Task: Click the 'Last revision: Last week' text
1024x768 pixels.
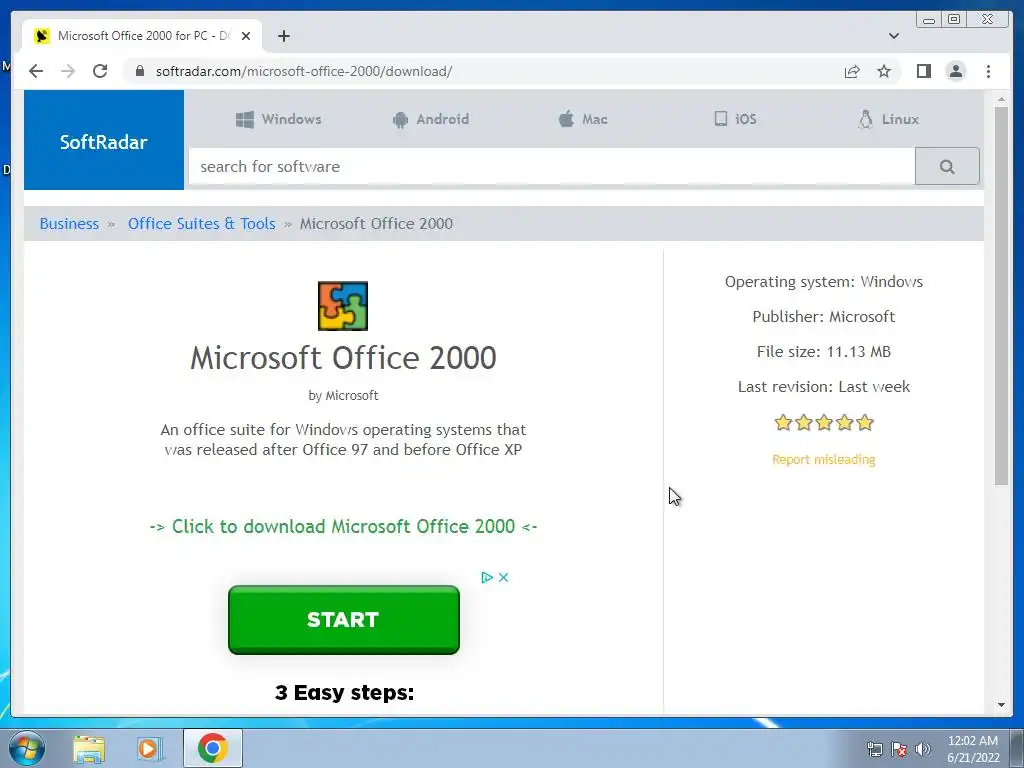Action: tap(824, 387)
